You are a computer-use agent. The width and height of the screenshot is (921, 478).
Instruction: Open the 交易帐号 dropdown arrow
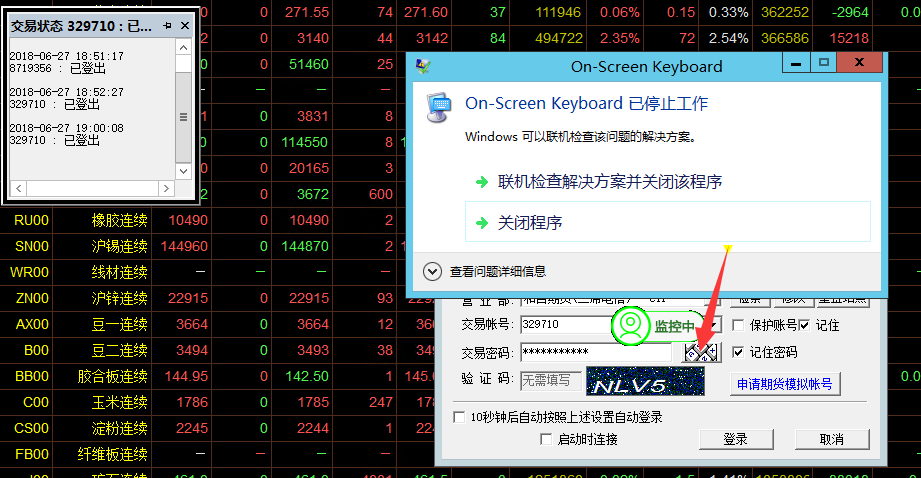tap(714, 325)
